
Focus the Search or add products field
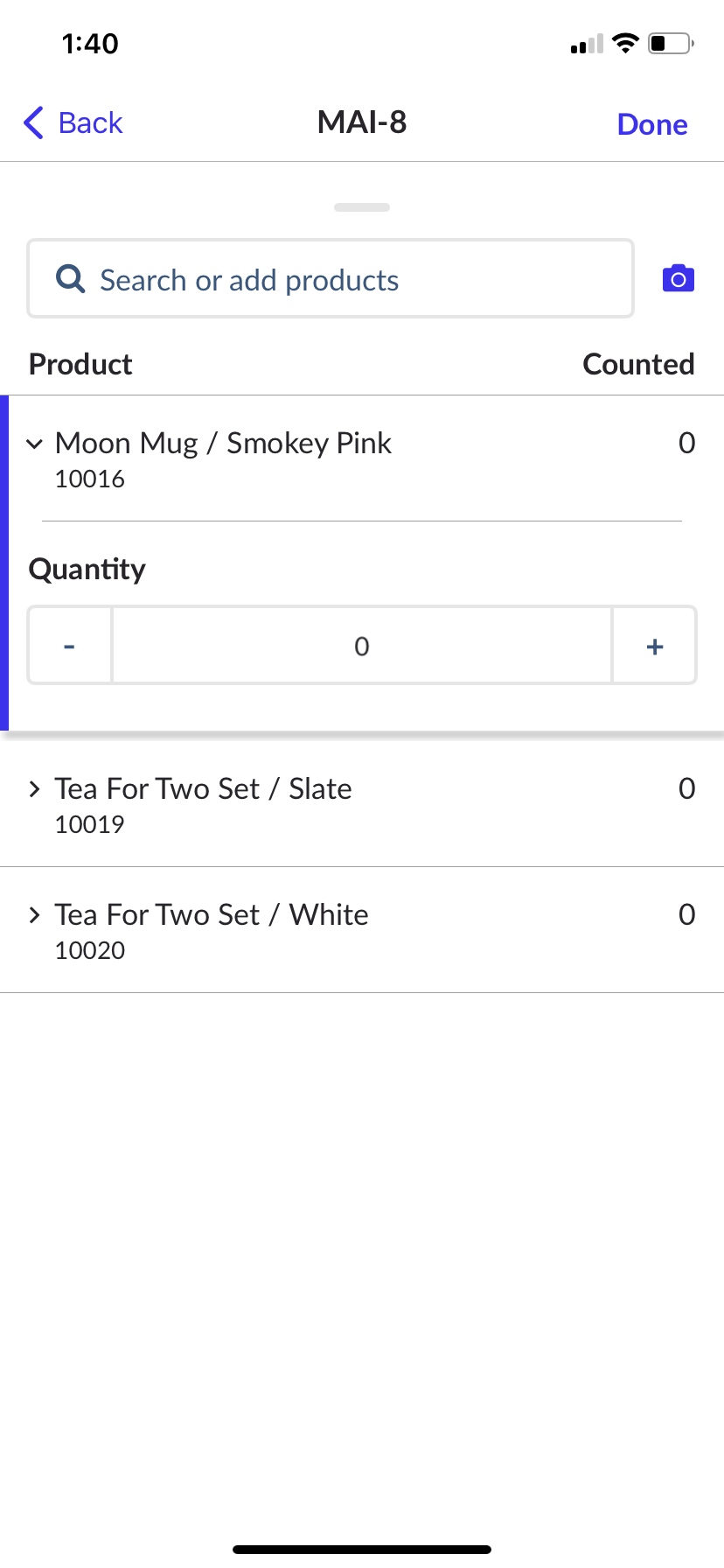point(350,279)
